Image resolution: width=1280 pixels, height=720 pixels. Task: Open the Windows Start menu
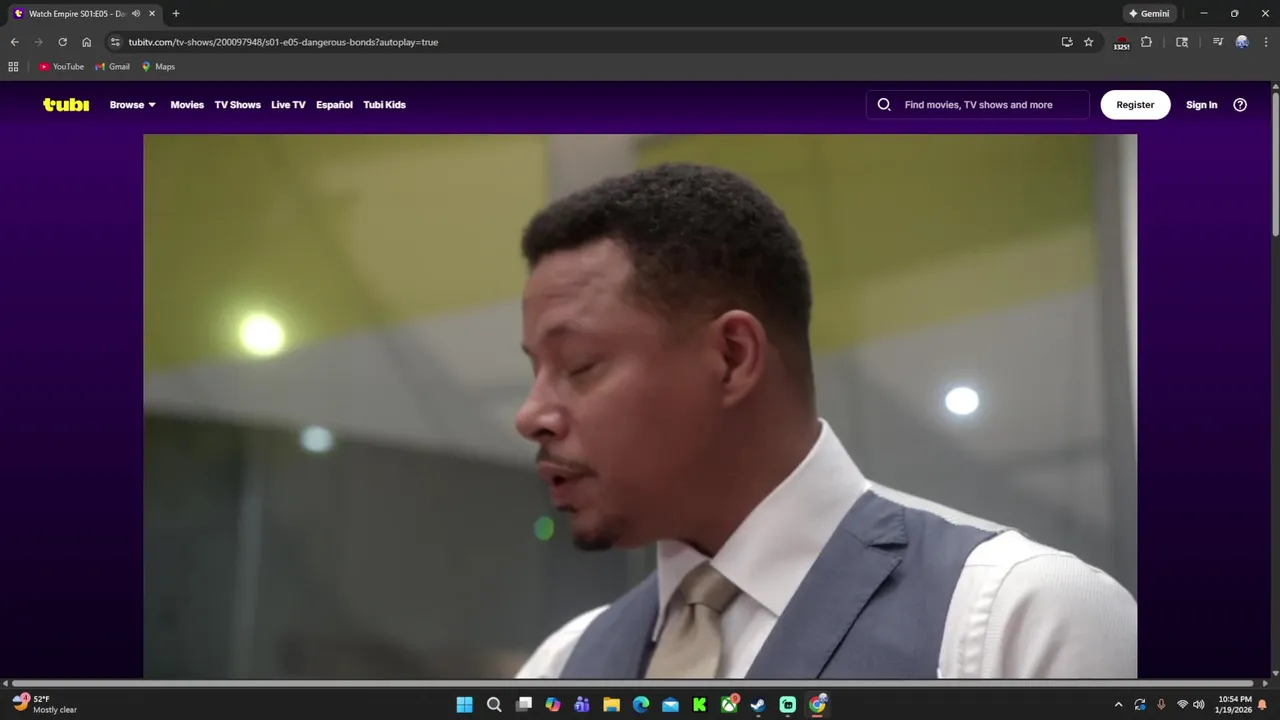point(464,704)
